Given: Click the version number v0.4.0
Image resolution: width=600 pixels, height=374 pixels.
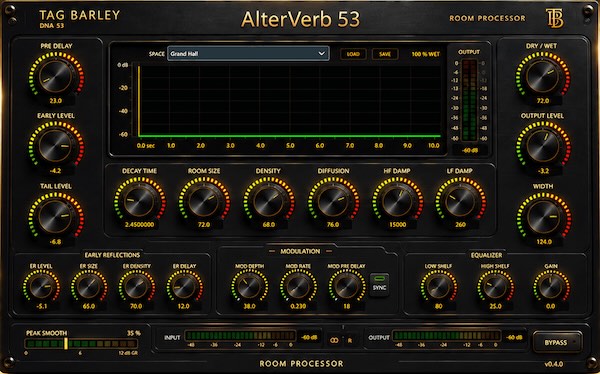Looking at the screenshot, I should point(554,364).
